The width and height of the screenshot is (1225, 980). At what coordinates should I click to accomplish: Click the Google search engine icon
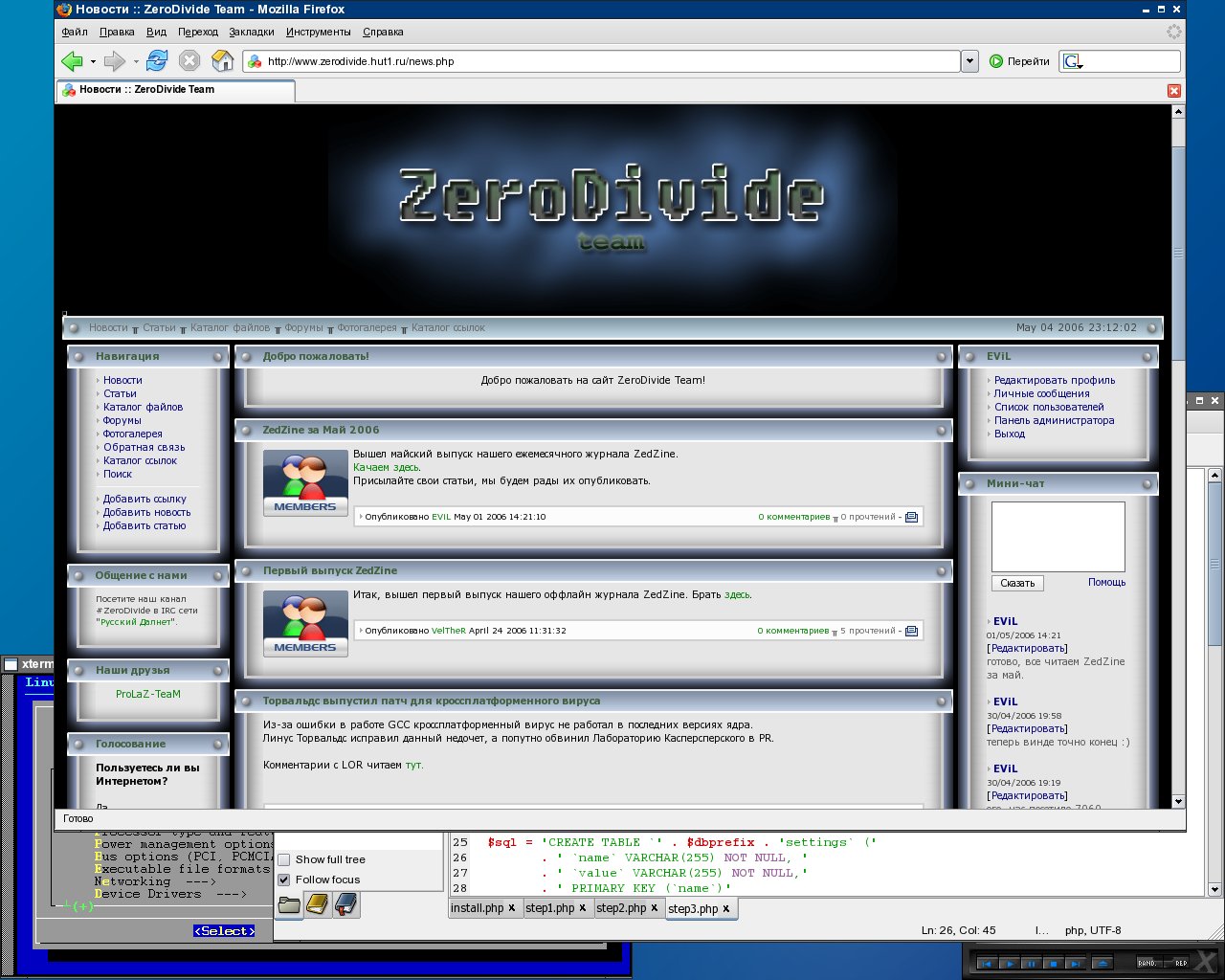click(x=1073, y=61)
